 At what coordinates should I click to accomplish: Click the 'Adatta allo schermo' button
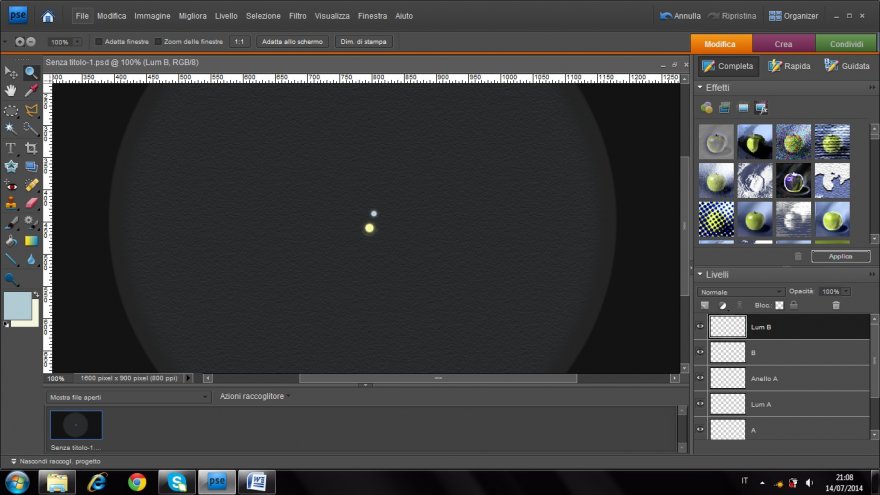293,42
